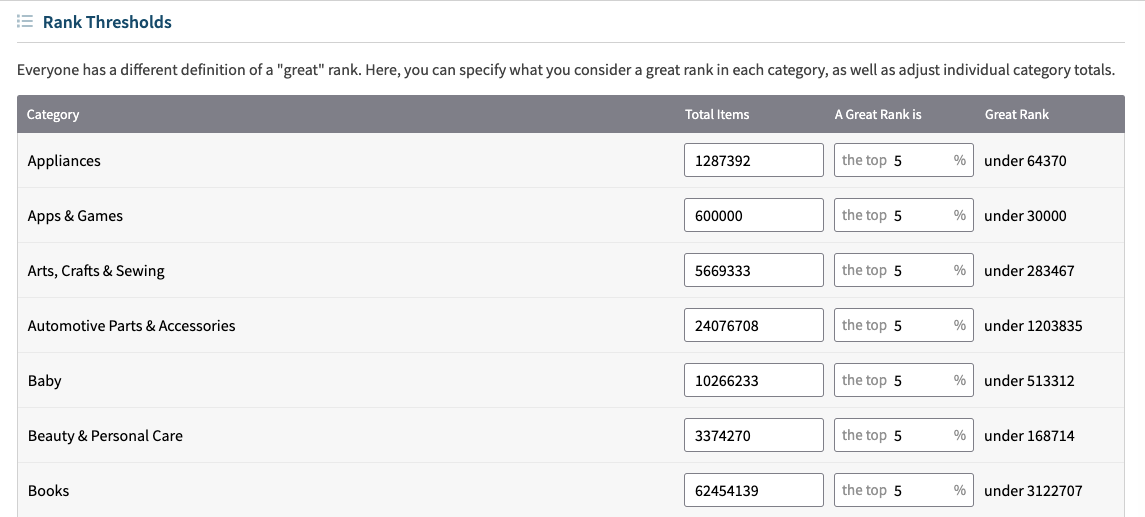Image resolution: width=1145 pixels, height=517 pixels.
Task: Focus the Arts, Crafts & Sewing total items field
Action: click(x=754, y=270)
